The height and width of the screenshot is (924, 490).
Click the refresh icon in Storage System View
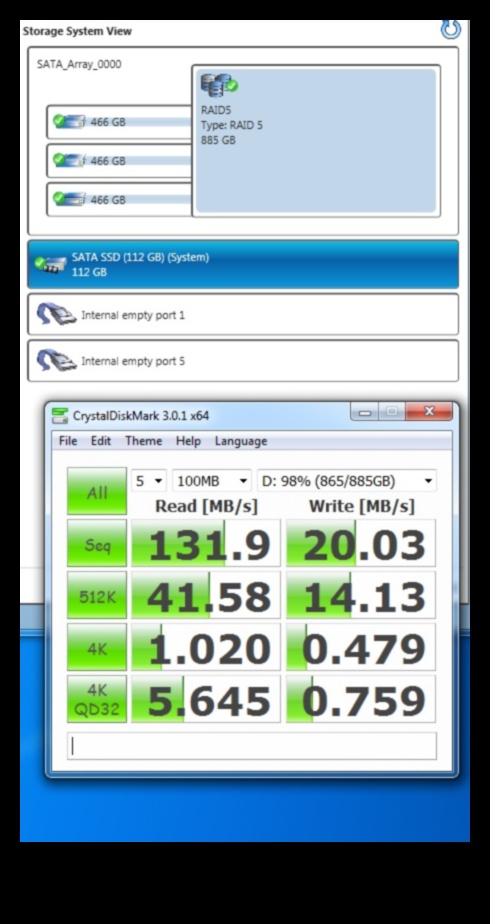[451, 29]
